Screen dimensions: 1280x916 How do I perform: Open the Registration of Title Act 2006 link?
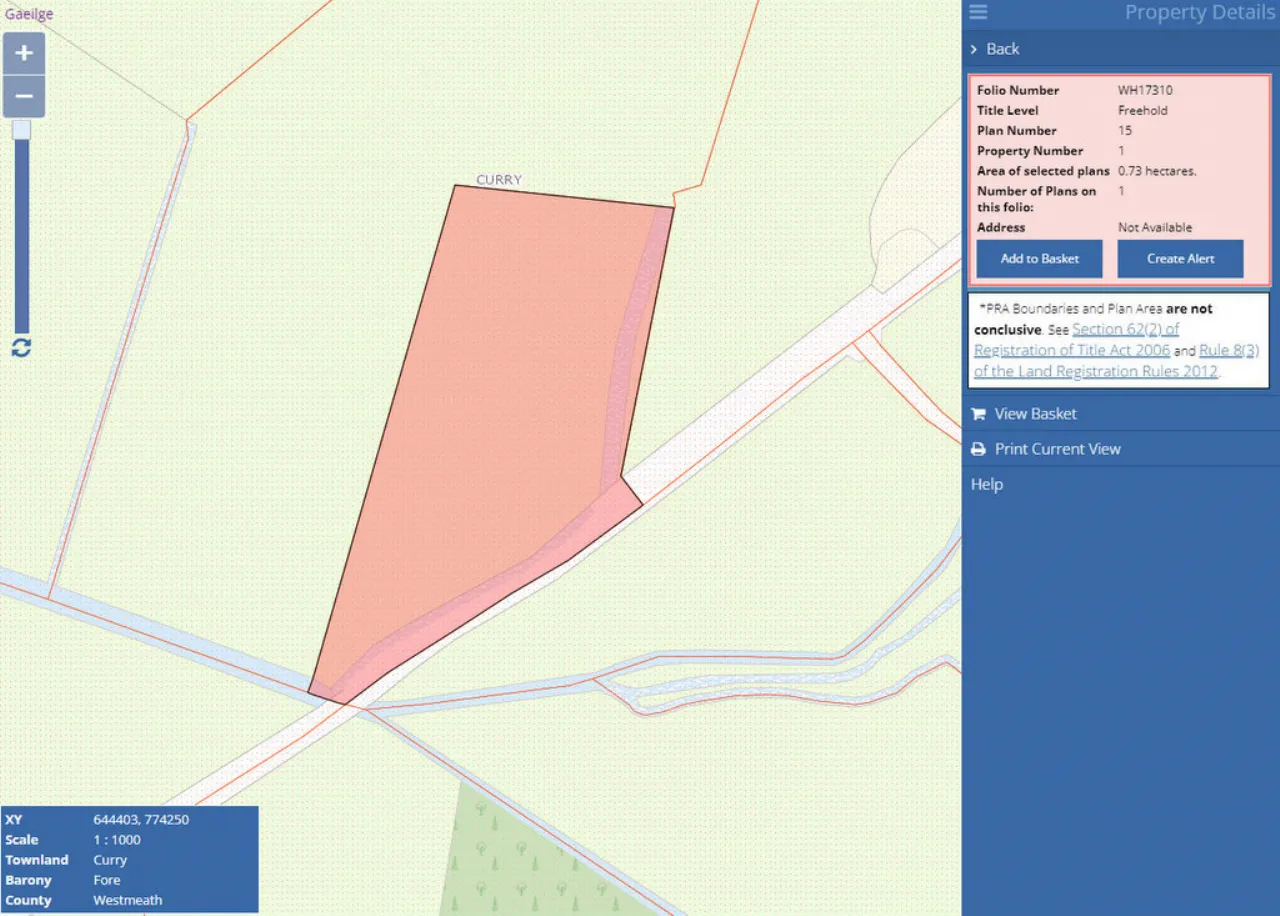click(x=1071, y=350)
